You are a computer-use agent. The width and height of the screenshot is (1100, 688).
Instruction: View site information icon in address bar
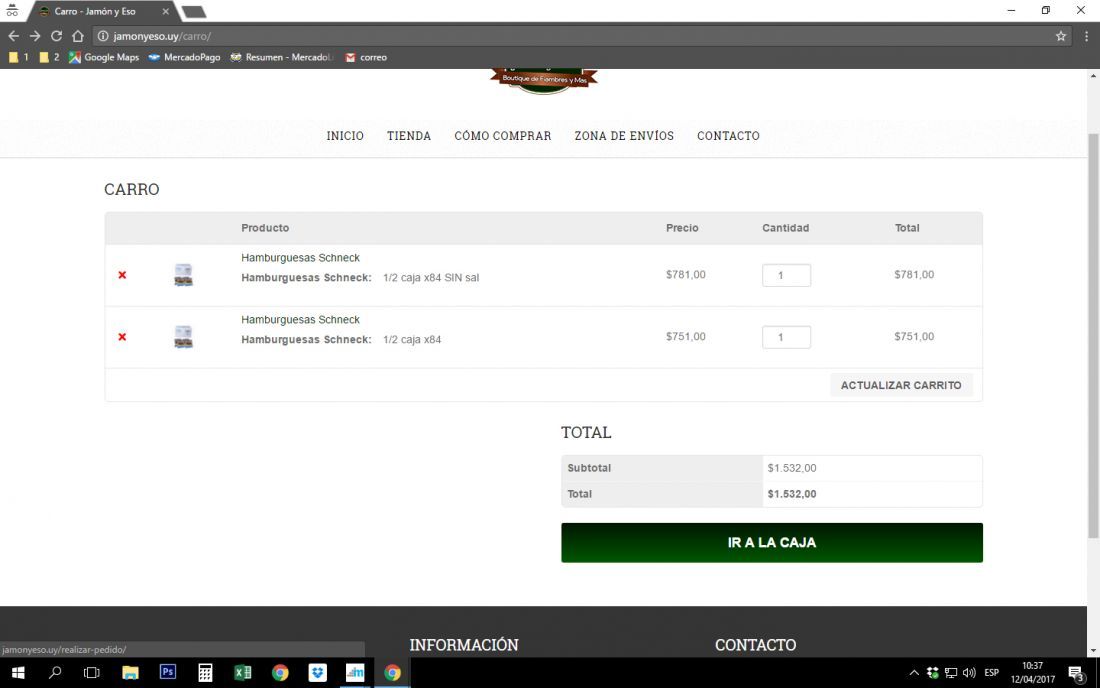103,36
